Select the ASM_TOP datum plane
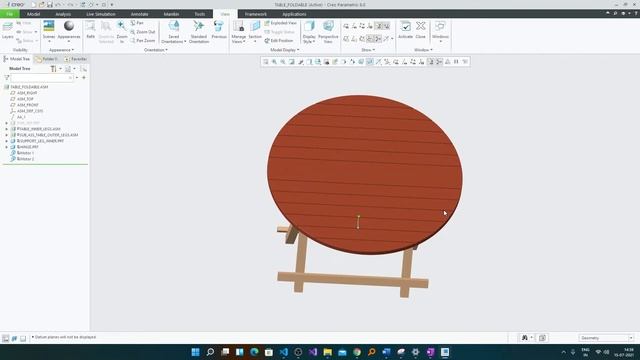 22,99
